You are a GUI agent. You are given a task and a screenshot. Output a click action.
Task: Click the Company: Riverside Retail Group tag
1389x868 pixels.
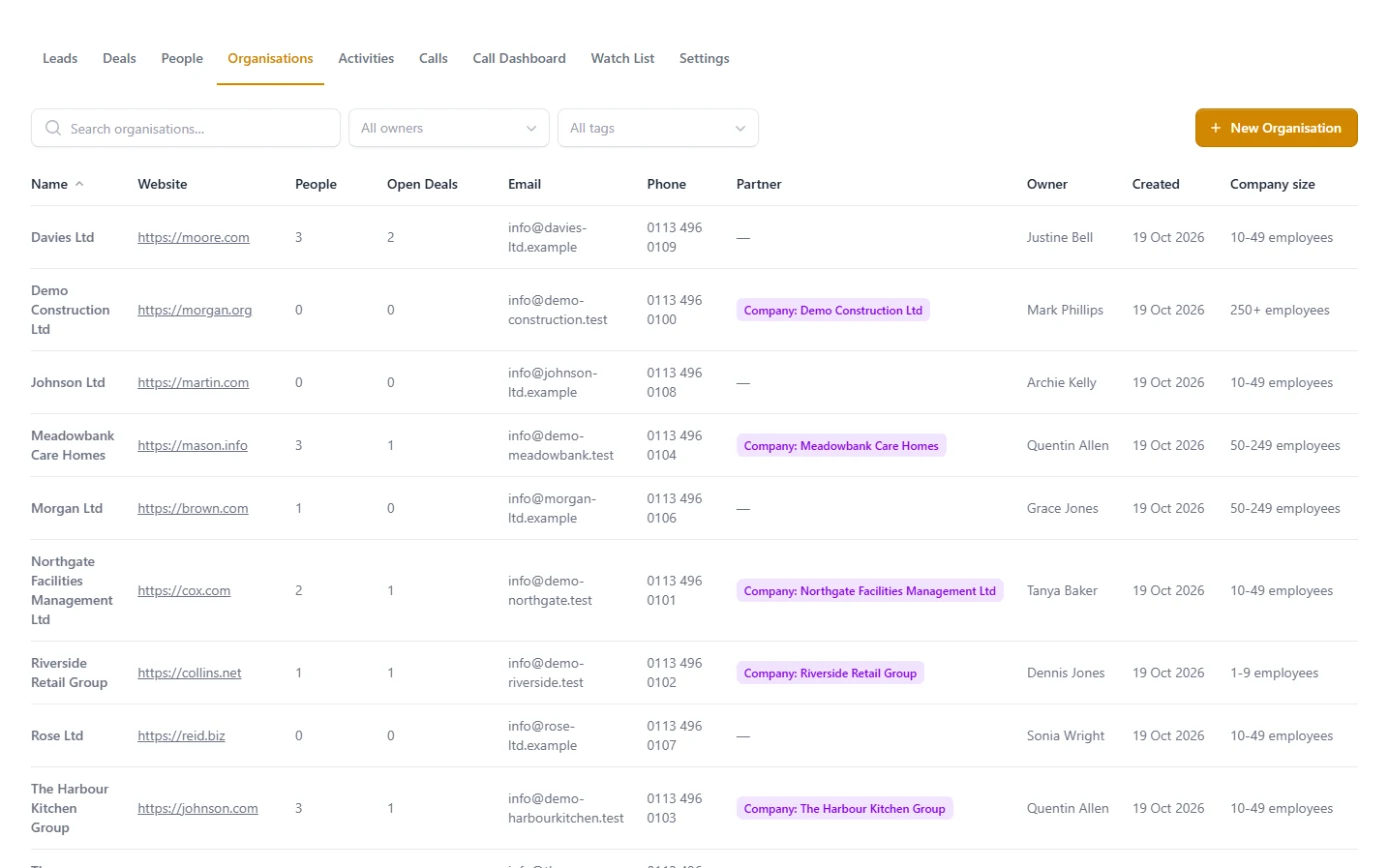[x=830, y=672]
